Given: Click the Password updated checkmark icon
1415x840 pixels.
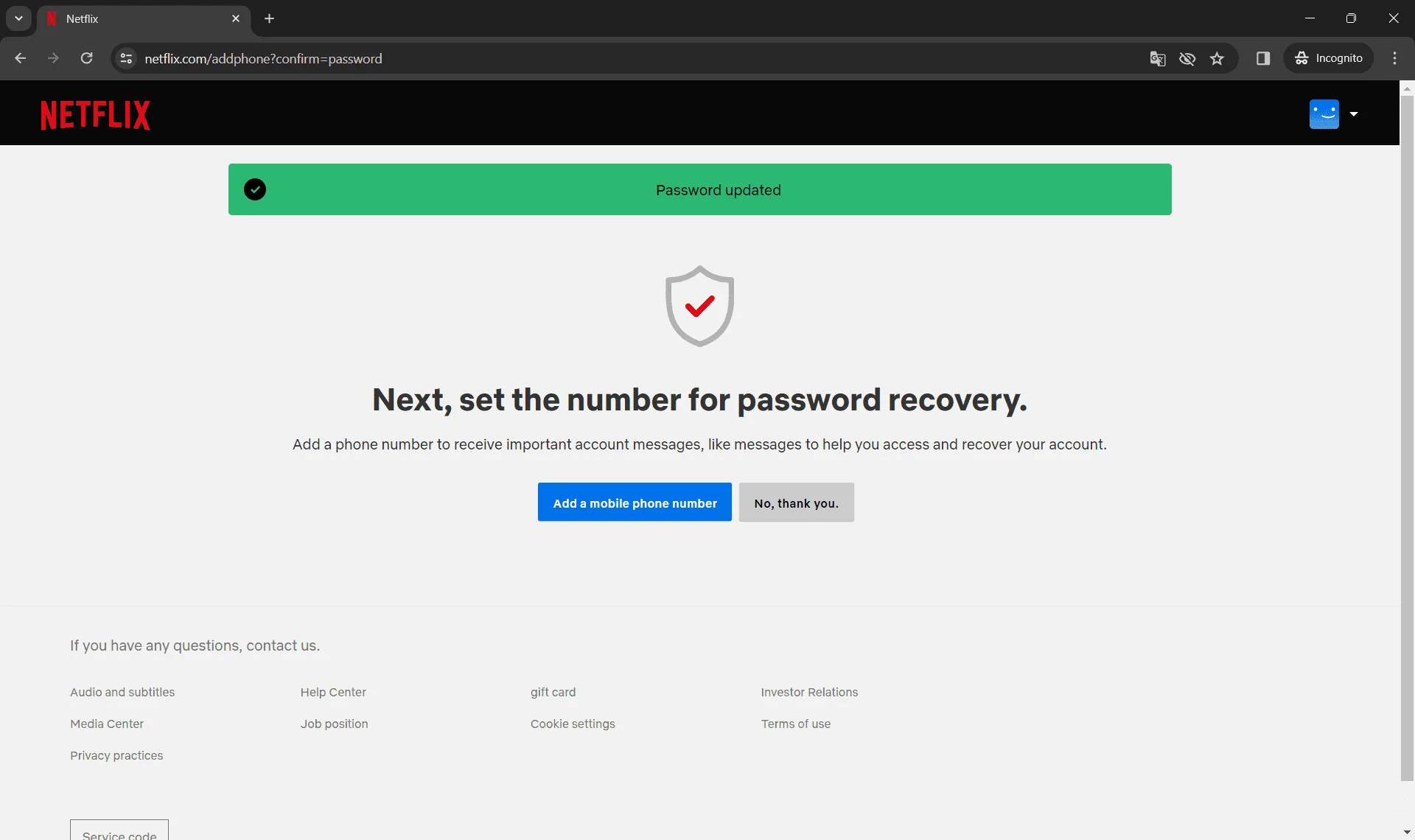Looking at the screenshot, I should (x=255, y=189).
